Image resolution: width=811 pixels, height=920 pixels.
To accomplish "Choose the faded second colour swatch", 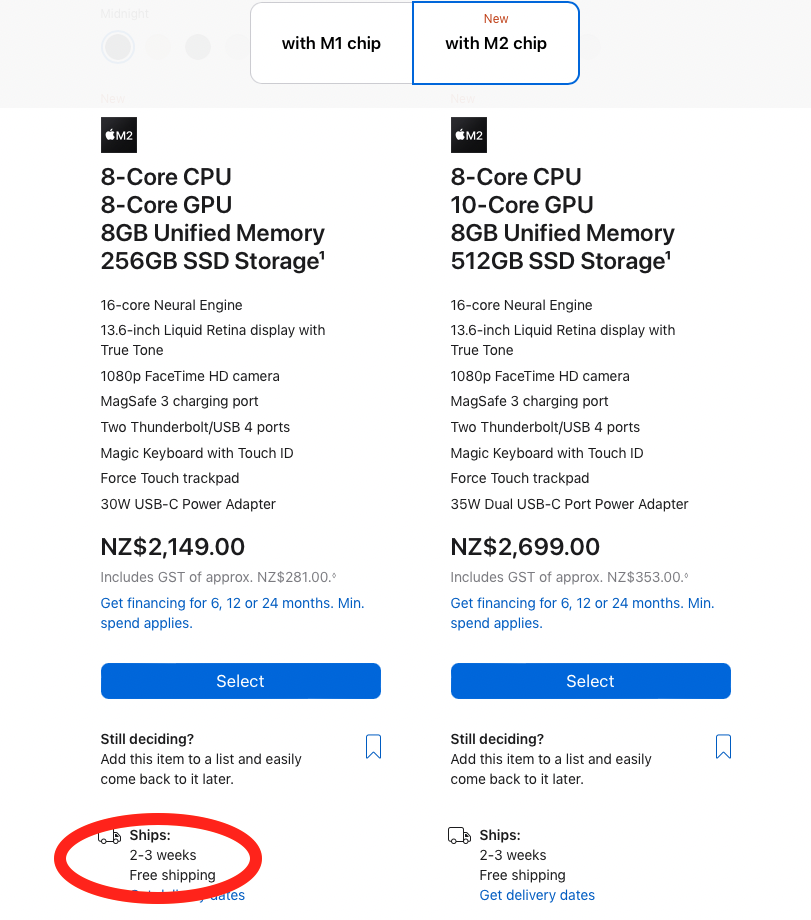I will point(158,47).
